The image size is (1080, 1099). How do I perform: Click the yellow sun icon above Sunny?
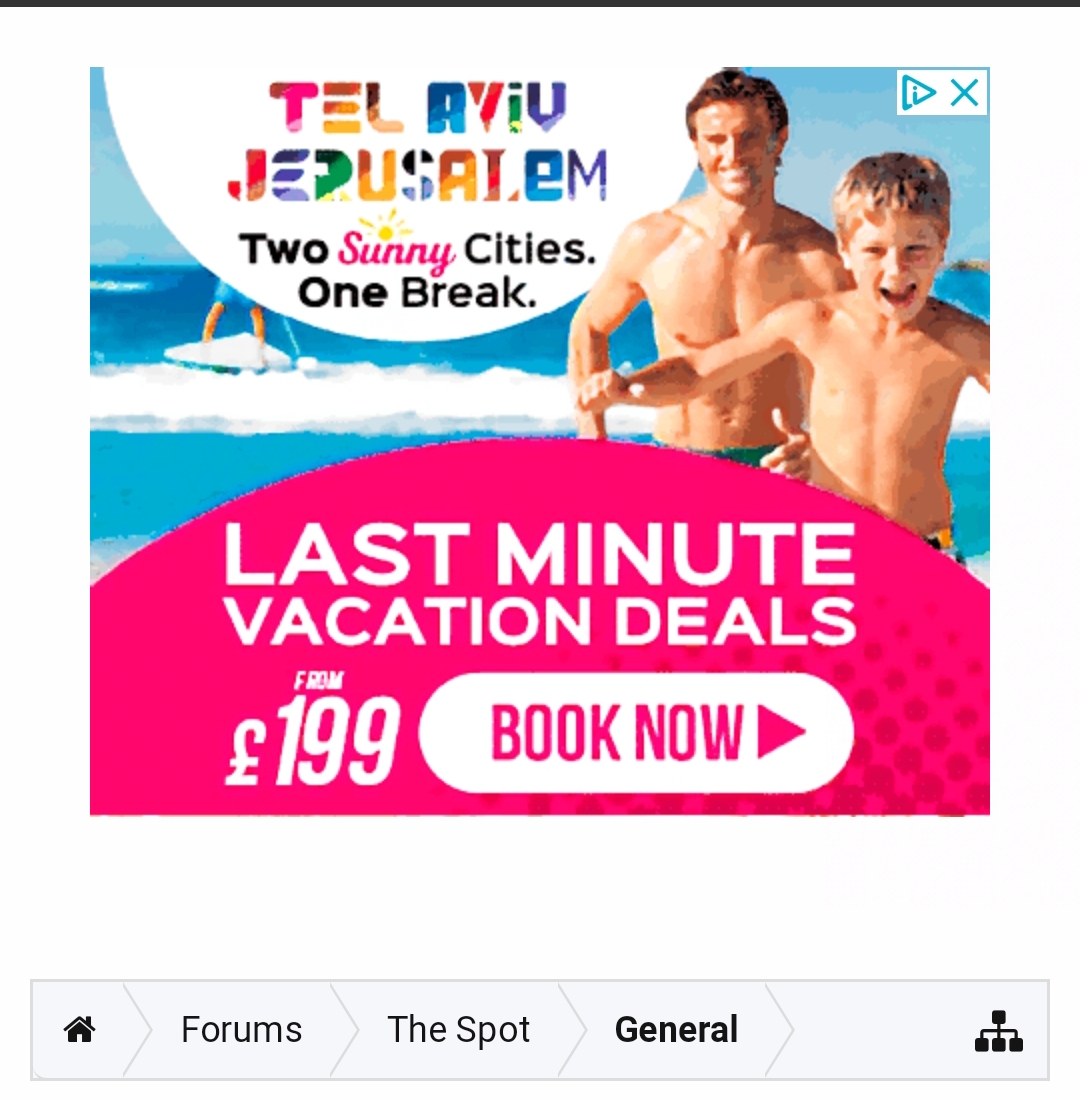click(384, 228)
